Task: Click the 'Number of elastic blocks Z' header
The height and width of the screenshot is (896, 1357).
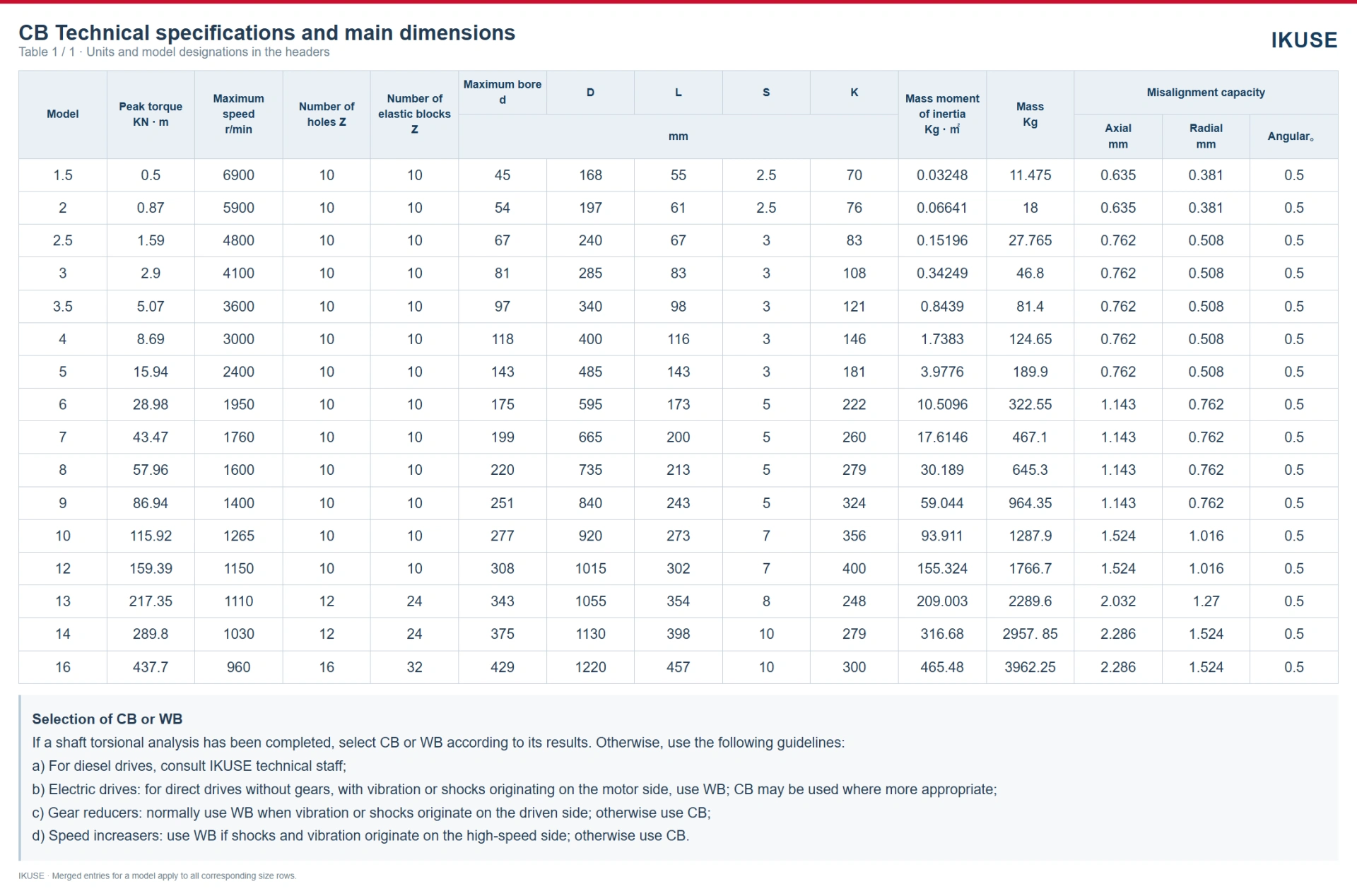Action: pyautogui.click(x=414, y=114)
